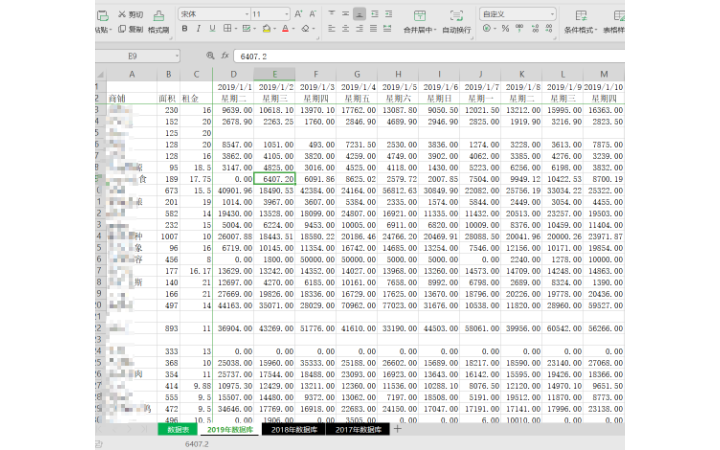The height and width of the screenshot is (450, 720).
Task: Click the cell containing 8625.02
Action: coord(357,179)
